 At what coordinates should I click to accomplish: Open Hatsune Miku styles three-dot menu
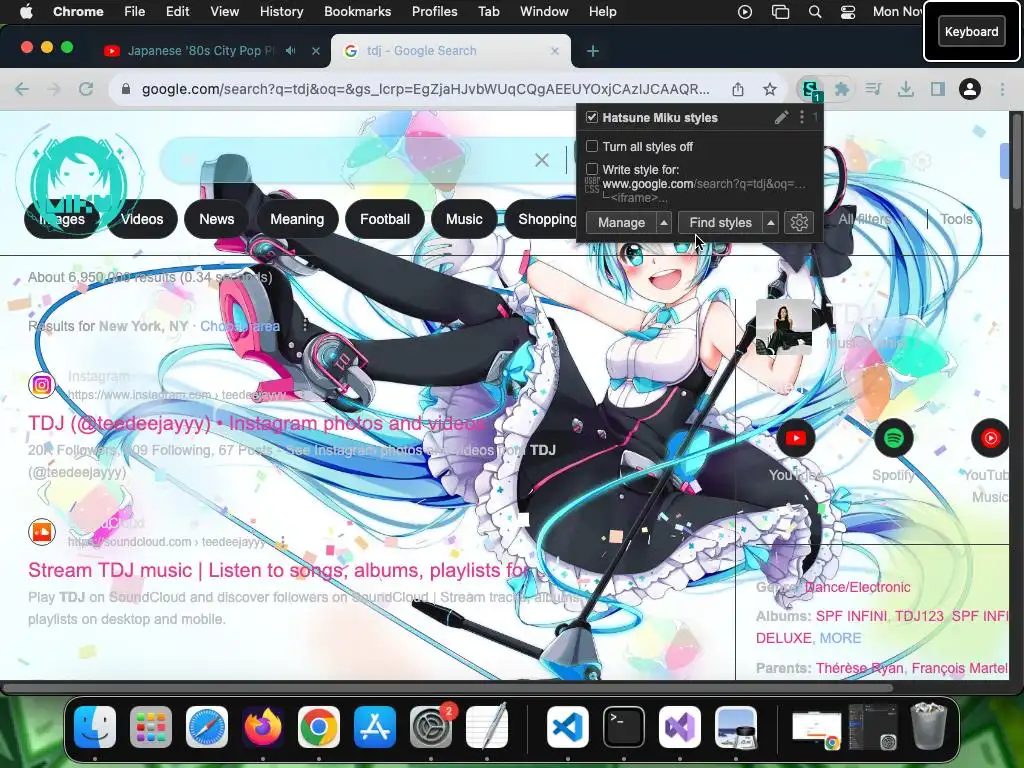point(802,117)
